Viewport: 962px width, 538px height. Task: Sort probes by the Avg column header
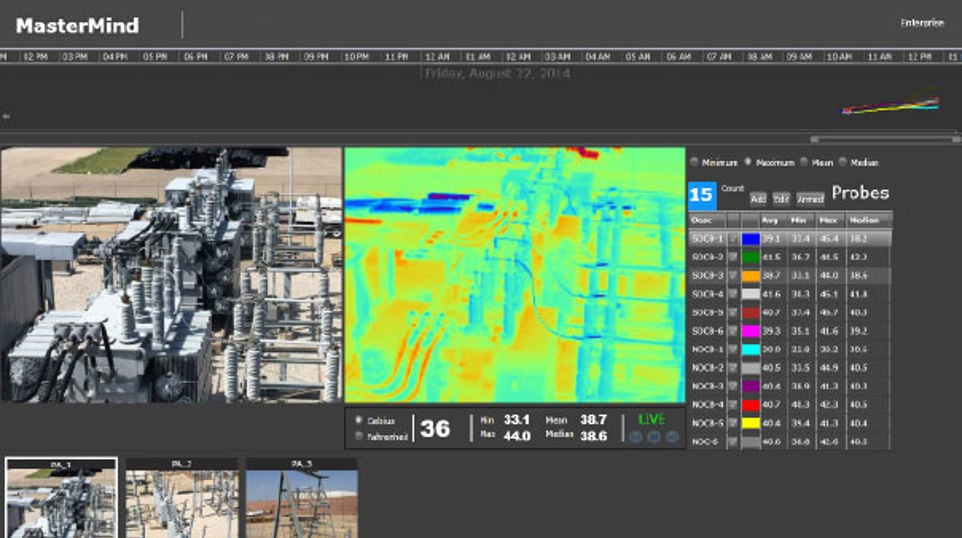(770, 220)
